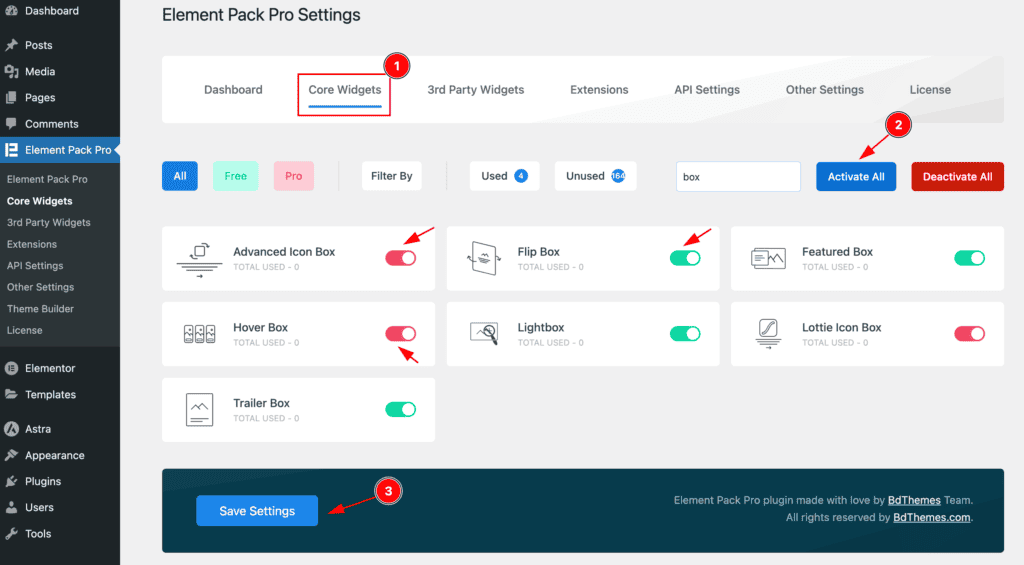Open the Filter By dropdown
Screen dimensions: 1024x565
[392, 176]
